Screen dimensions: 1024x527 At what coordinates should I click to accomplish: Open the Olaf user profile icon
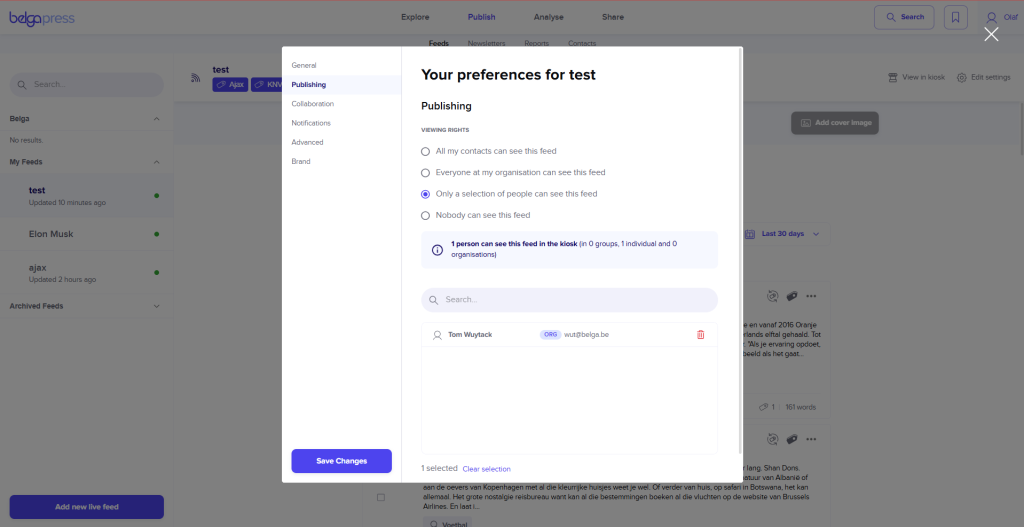coord(992,17)
